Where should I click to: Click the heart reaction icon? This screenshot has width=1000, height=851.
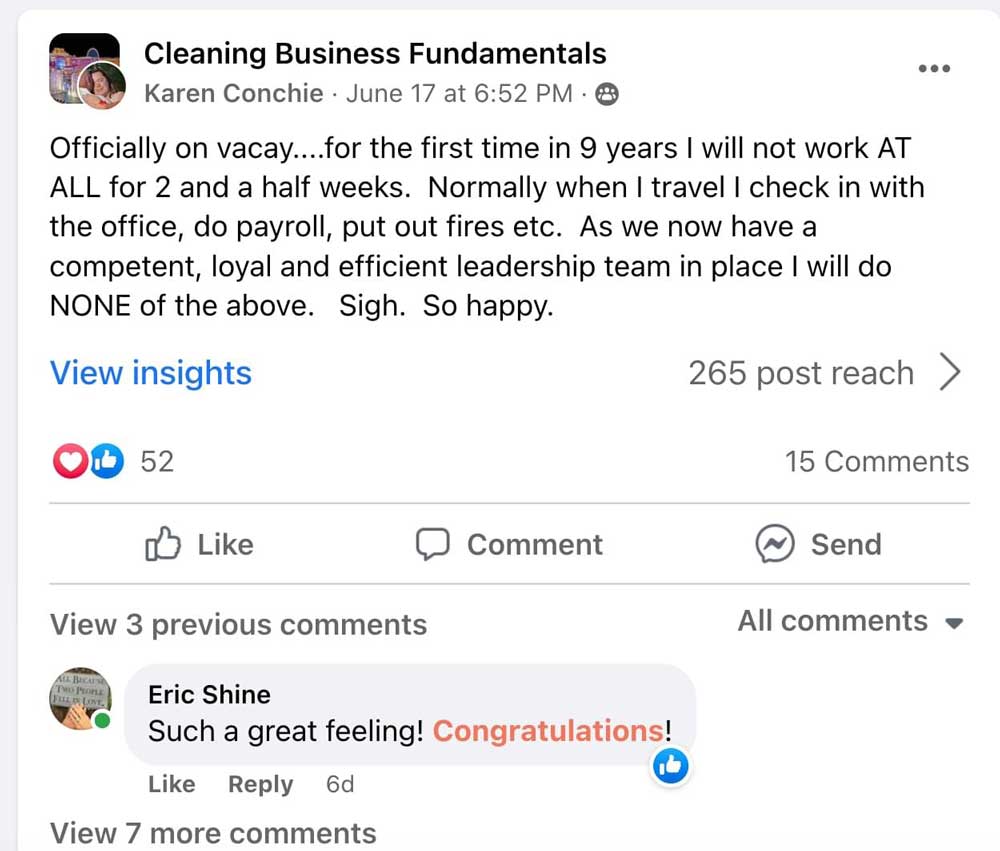tap(70, 461)
